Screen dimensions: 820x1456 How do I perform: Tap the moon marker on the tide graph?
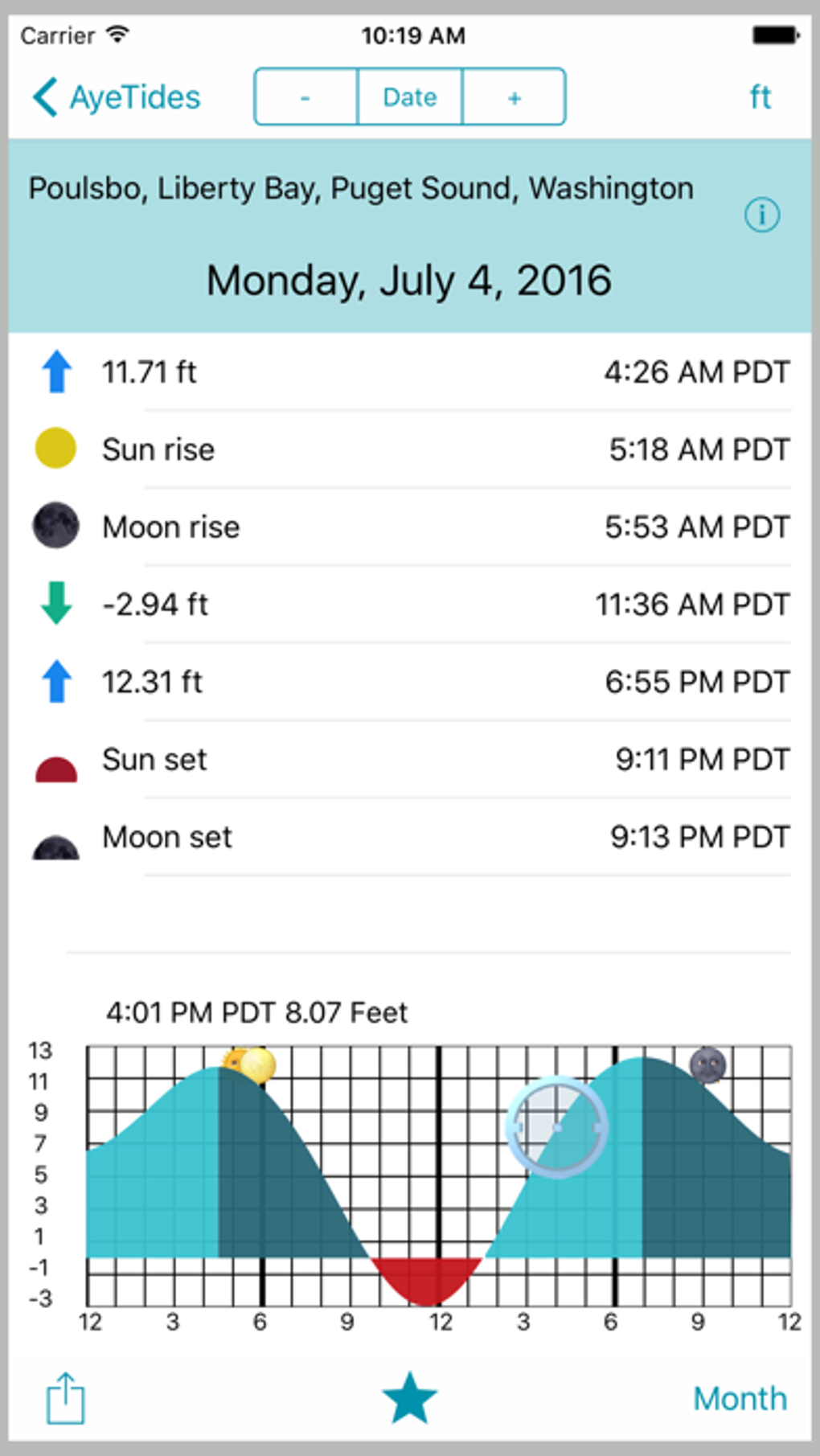(x=707, y=1066)
